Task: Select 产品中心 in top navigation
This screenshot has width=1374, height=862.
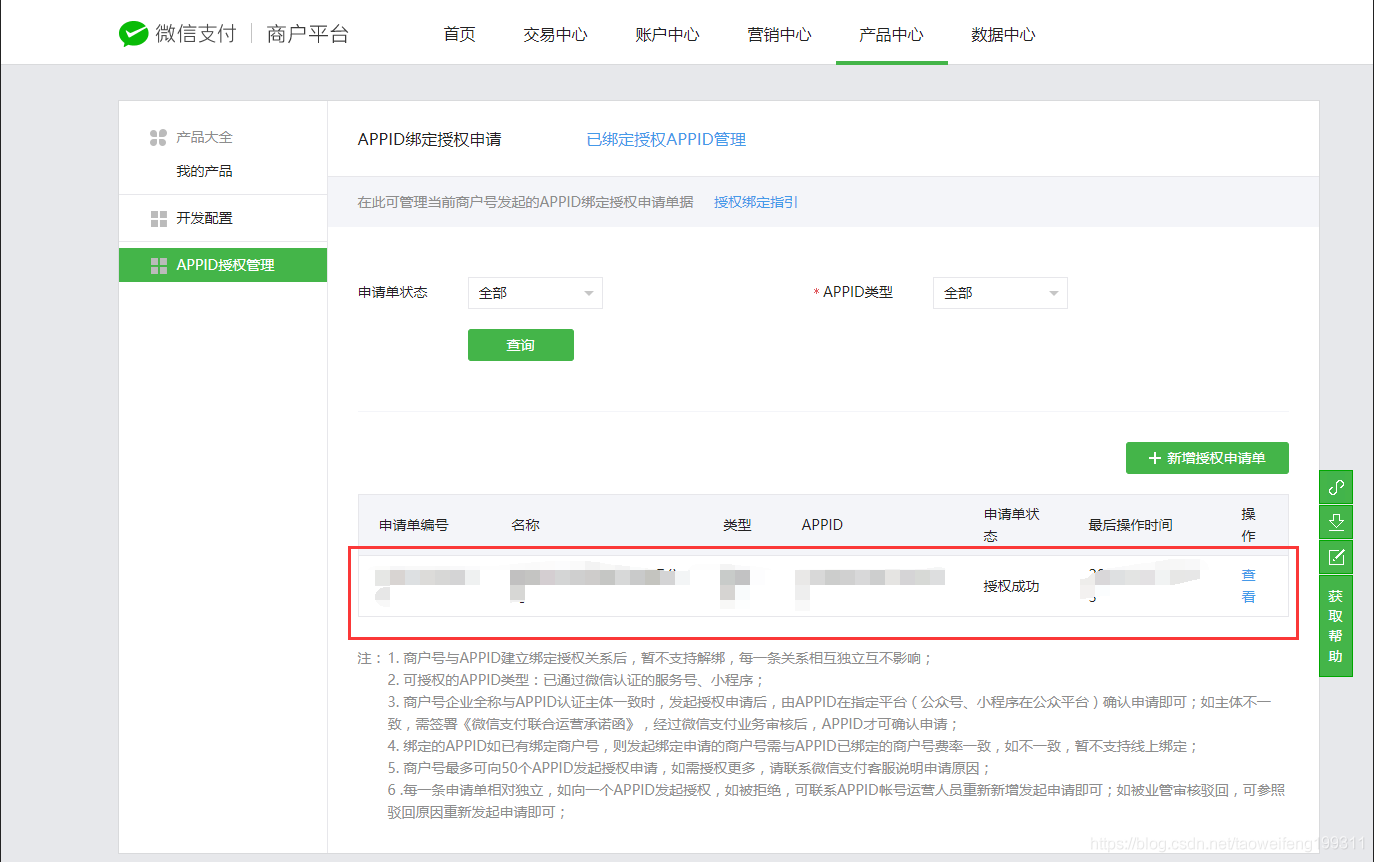Action: pos(892,34)
